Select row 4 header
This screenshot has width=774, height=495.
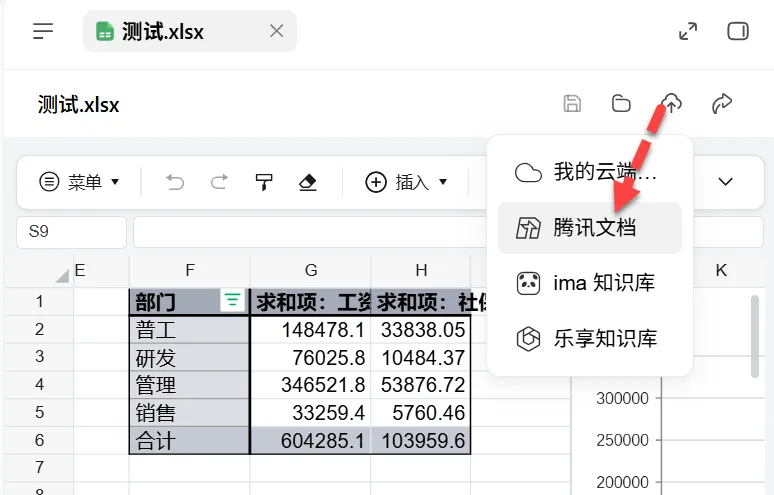pos(39,384)
